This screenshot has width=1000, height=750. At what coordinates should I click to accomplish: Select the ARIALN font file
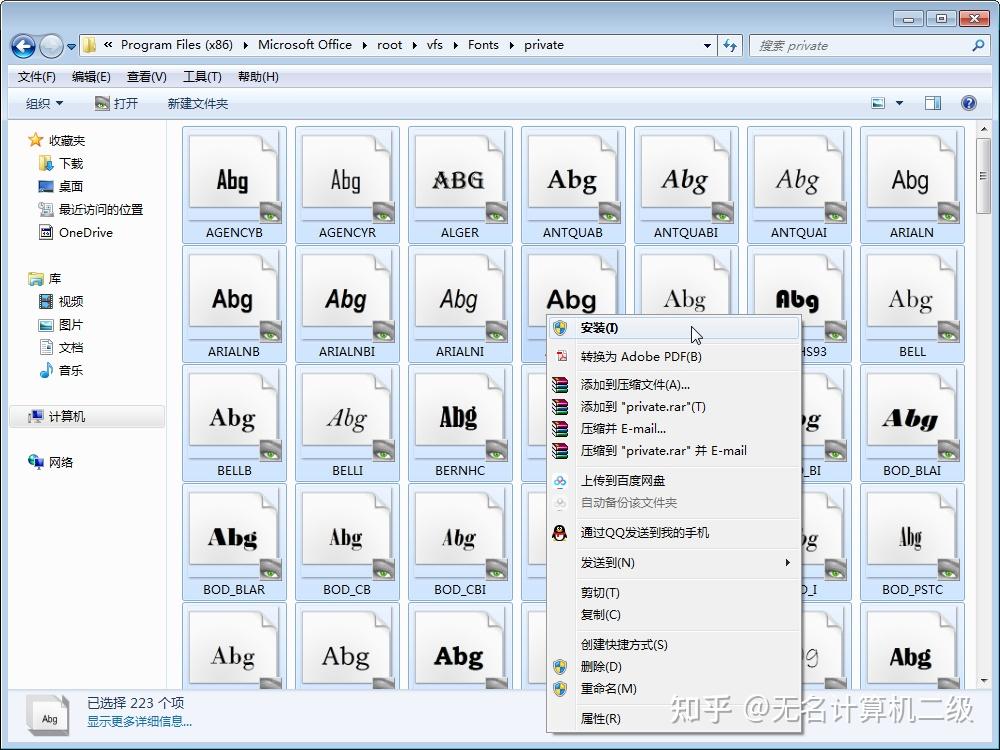point(911,184)
